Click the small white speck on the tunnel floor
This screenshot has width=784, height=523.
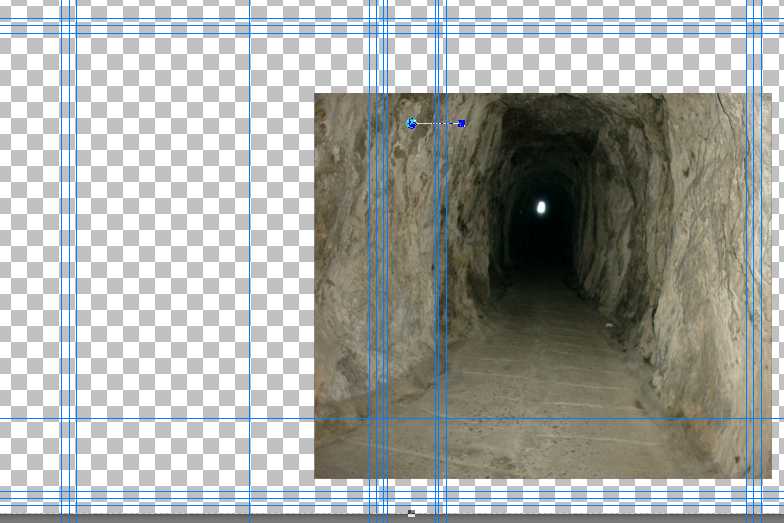coord(607,323)
